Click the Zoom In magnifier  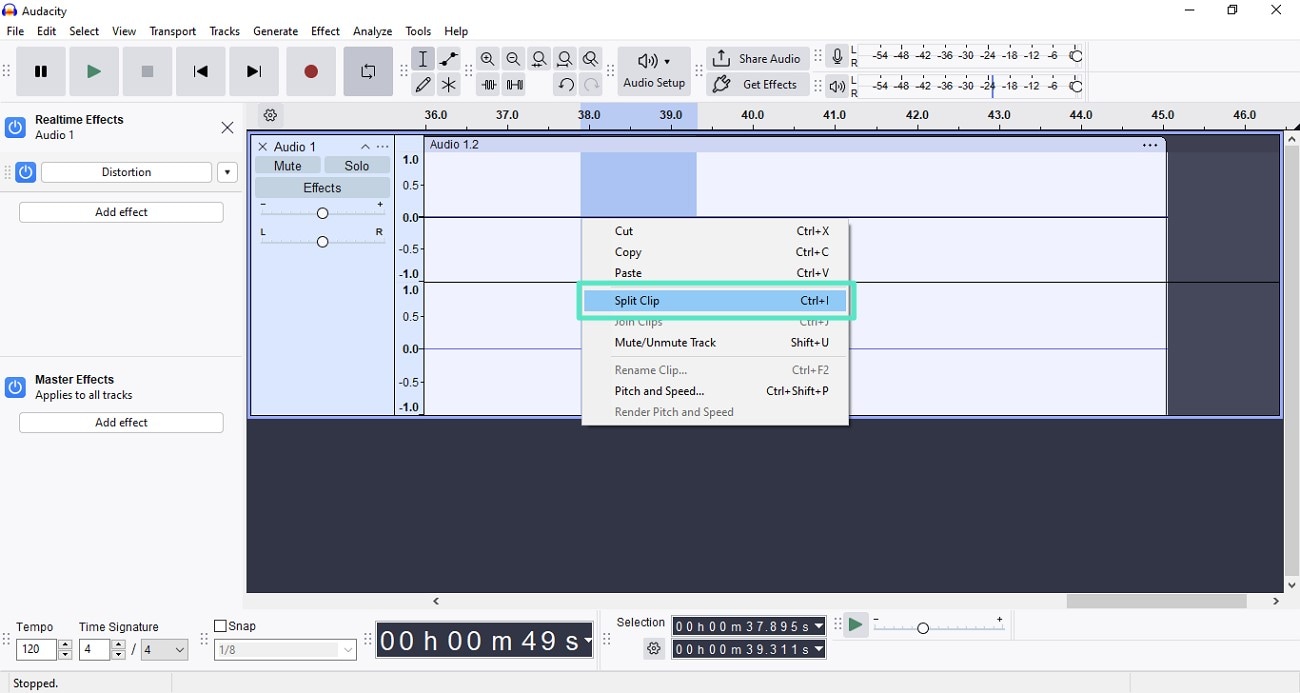(x=488, y=59)
